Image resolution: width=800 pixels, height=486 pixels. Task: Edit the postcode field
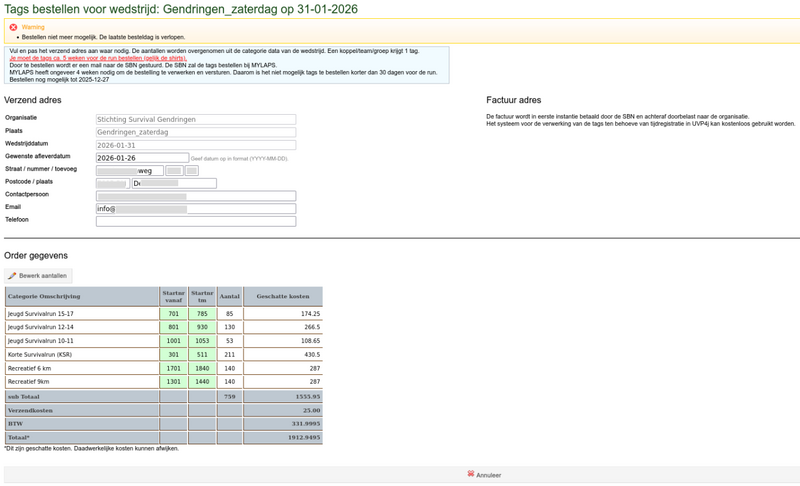pos(113,184)
